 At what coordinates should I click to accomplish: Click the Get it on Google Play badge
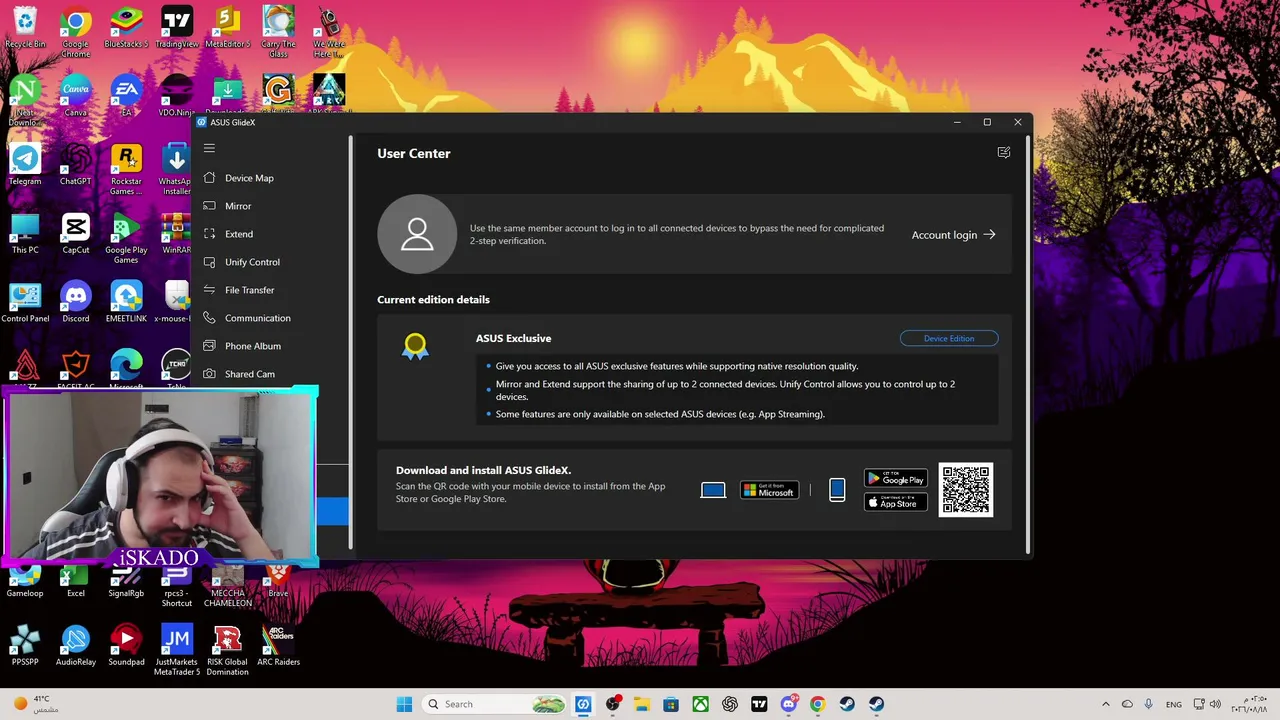tap(896, 479)
